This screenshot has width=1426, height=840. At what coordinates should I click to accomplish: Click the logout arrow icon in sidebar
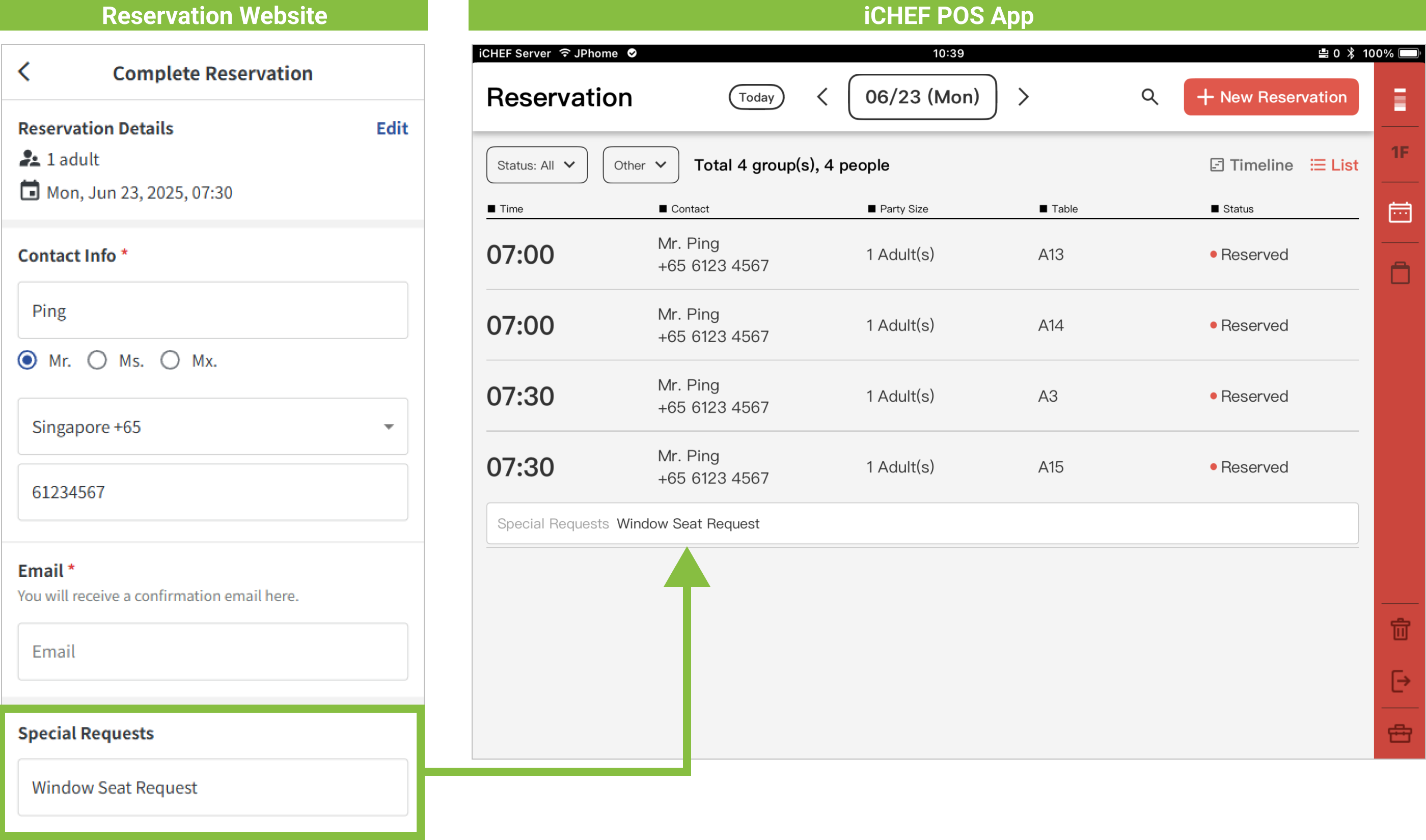click(x=1400, y=681)
